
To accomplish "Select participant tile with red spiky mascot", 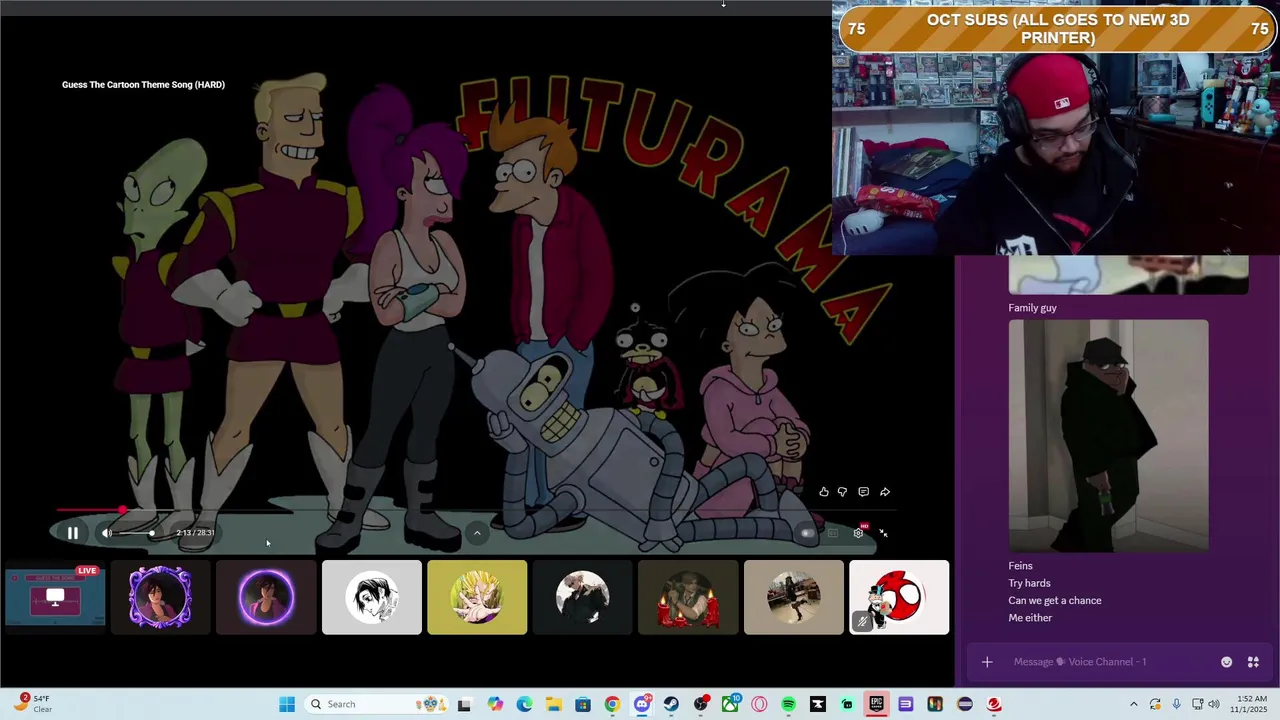I will 899,597.
